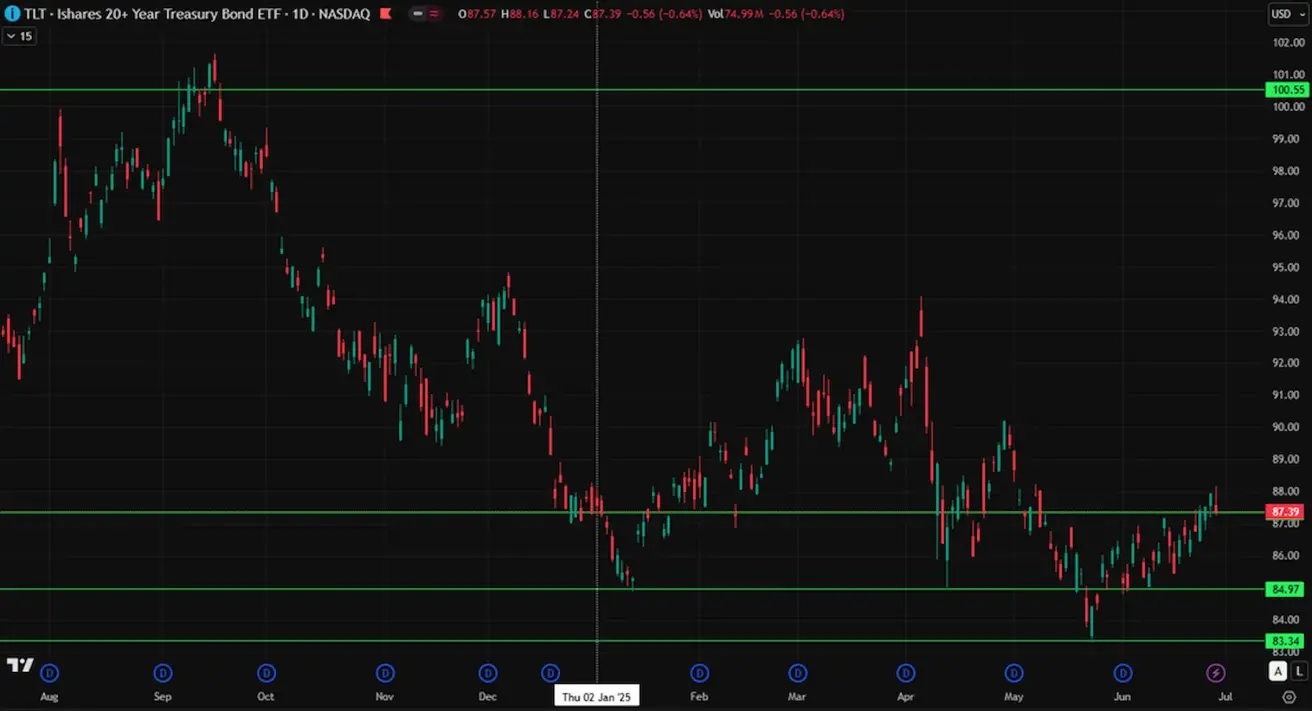Click the D marker beside the Jan date label
1312x711 pixels.
pyautogui.click(x=551, y=673)
